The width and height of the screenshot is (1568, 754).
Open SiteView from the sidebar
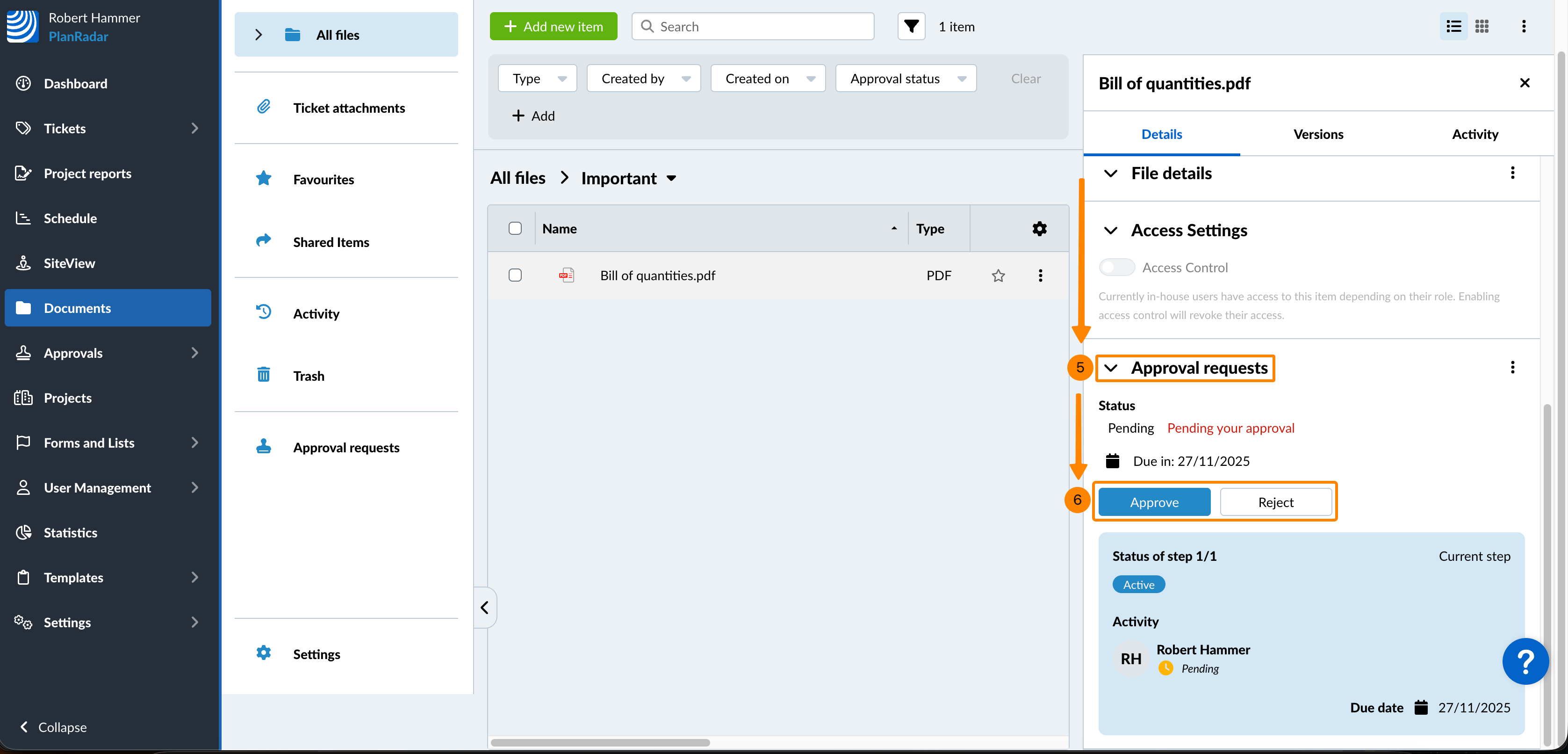tap(69, 263)
